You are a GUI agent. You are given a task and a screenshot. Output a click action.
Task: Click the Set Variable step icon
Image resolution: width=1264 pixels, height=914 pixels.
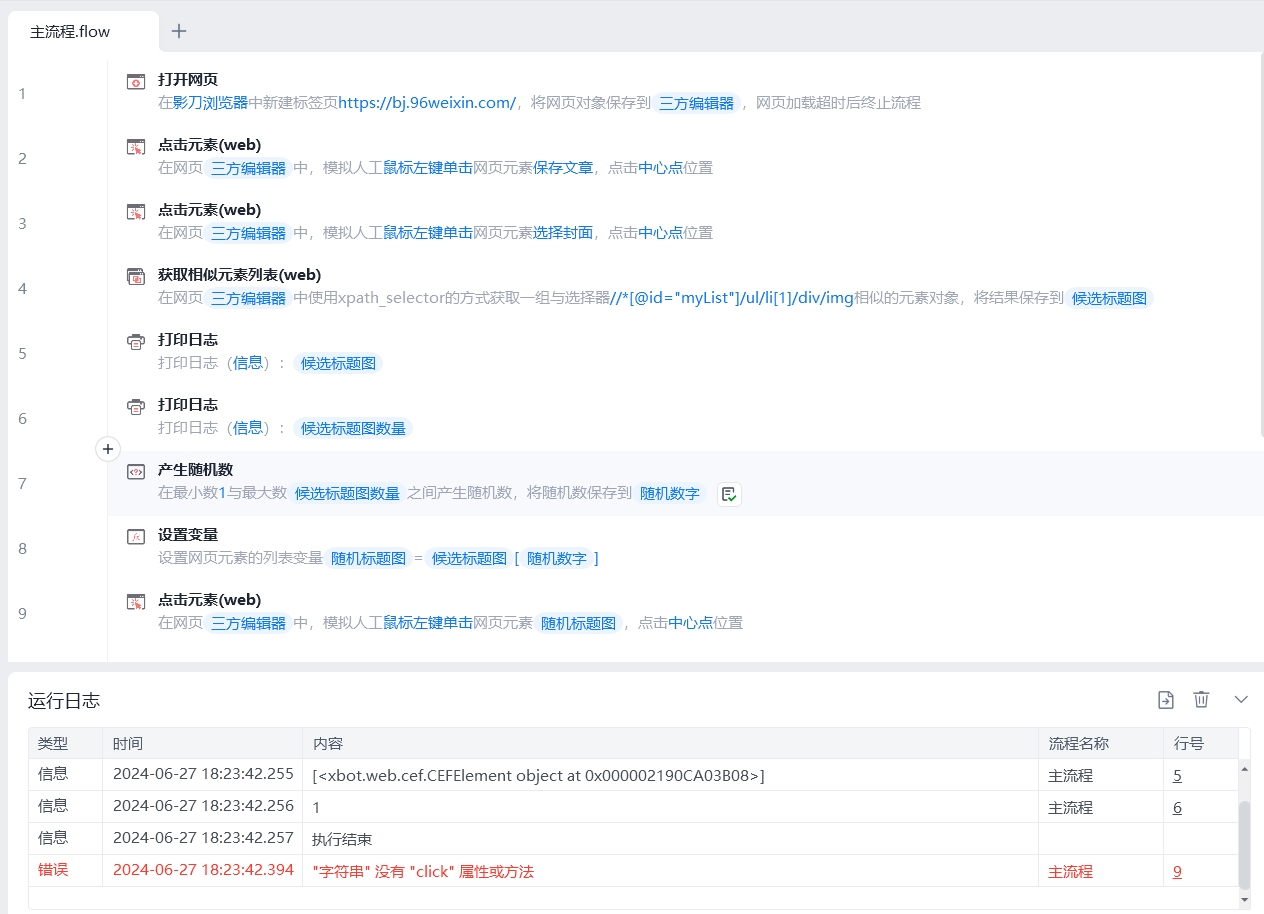pyautogui.click(x=136, y=536)
